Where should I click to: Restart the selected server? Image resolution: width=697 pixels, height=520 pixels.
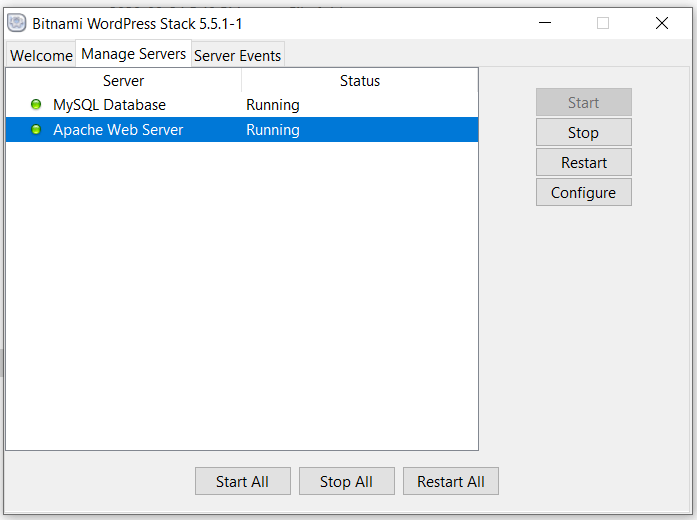pos(584,162)
